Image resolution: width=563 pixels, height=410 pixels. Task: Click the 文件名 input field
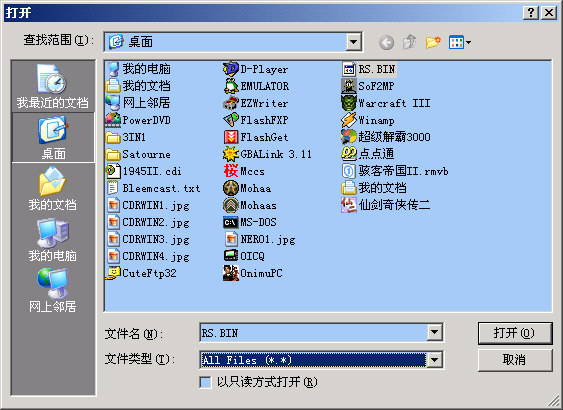(313, 333)
